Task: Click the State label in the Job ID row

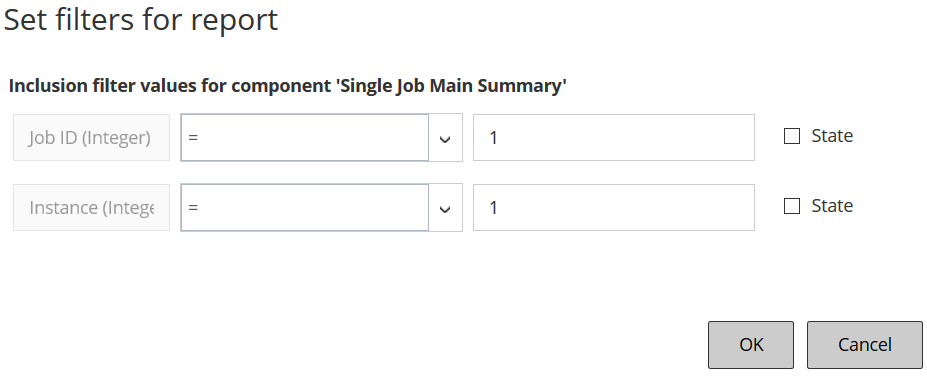Action: coord(832,136)
